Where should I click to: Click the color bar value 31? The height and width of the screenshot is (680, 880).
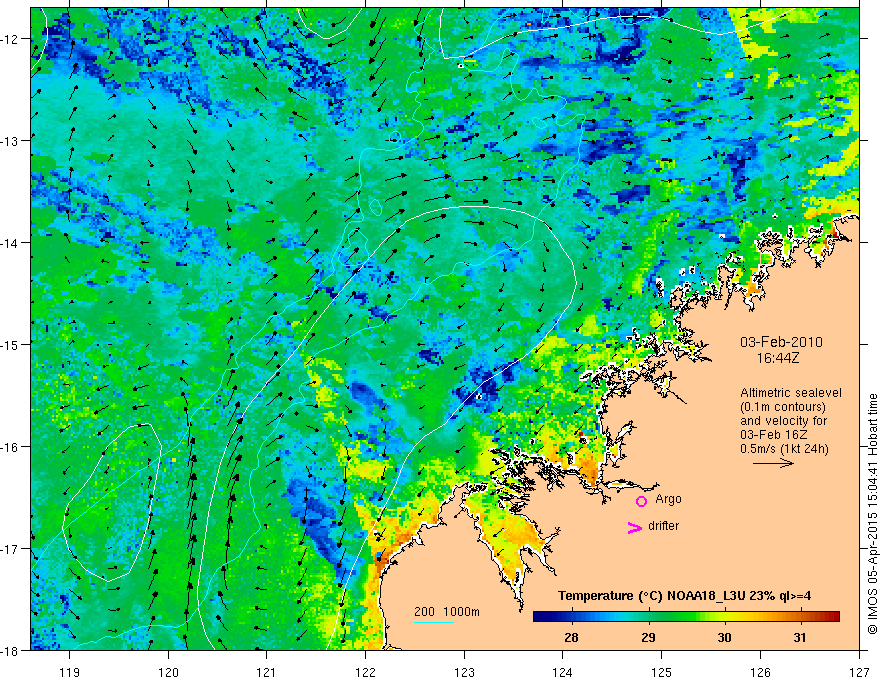point(800,637)
